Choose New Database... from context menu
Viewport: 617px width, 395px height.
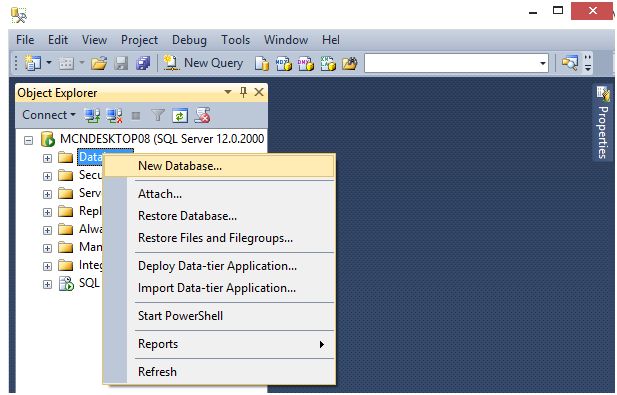pos(219,166)
